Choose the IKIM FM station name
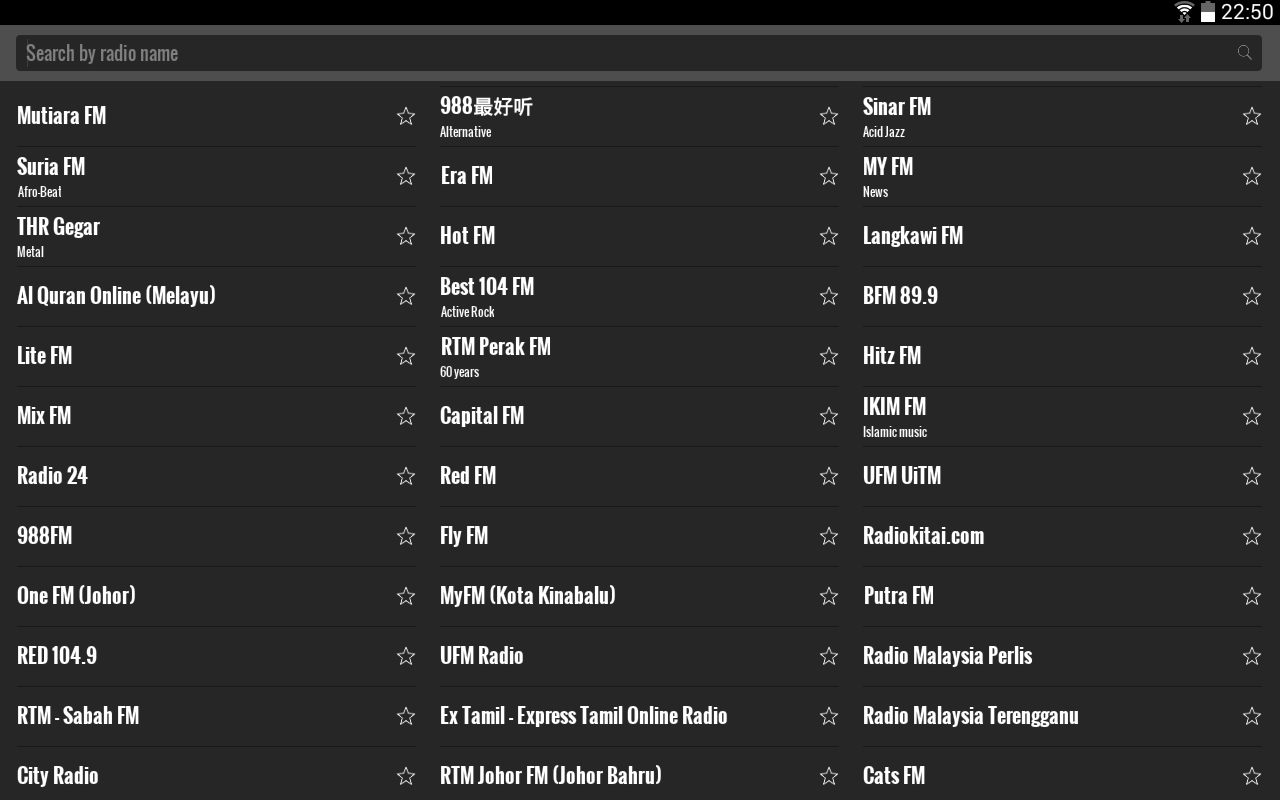 pyautogui.click(x=894, y=407)
